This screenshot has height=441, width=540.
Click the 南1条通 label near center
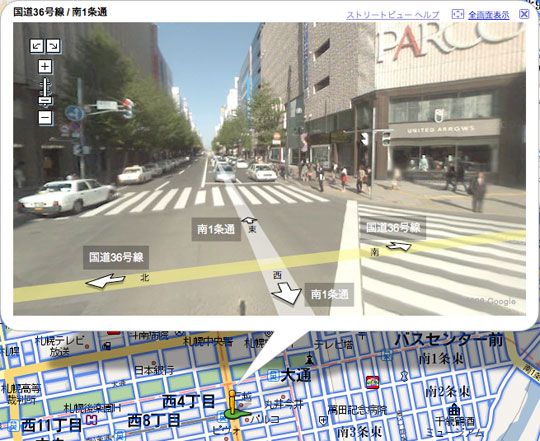point(216,229)
